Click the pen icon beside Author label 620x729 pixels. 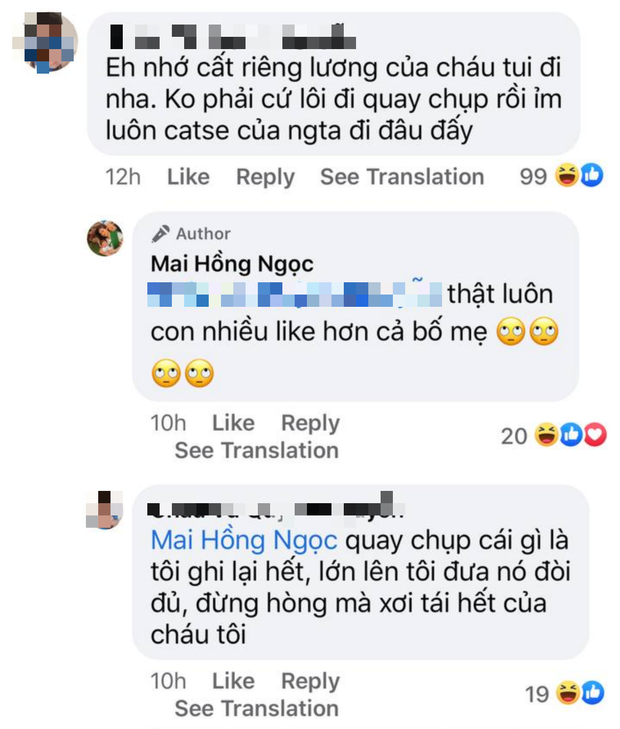(161, 233)
